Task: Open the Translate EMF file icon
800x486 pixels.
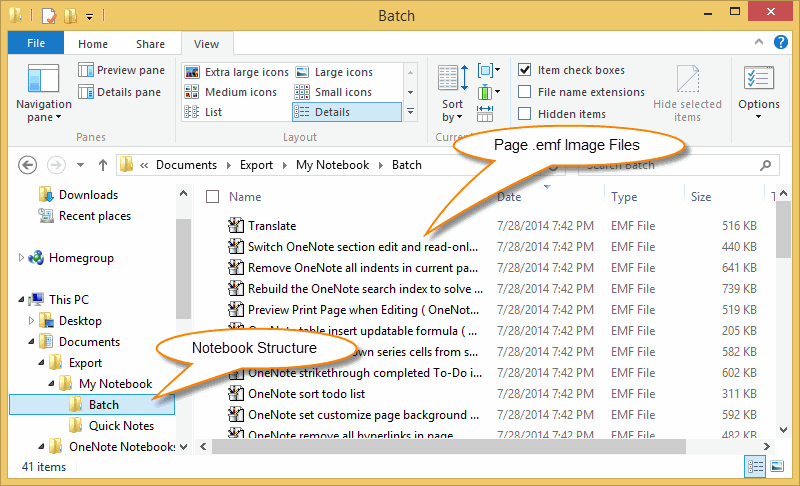Action: tap(236, 225)
